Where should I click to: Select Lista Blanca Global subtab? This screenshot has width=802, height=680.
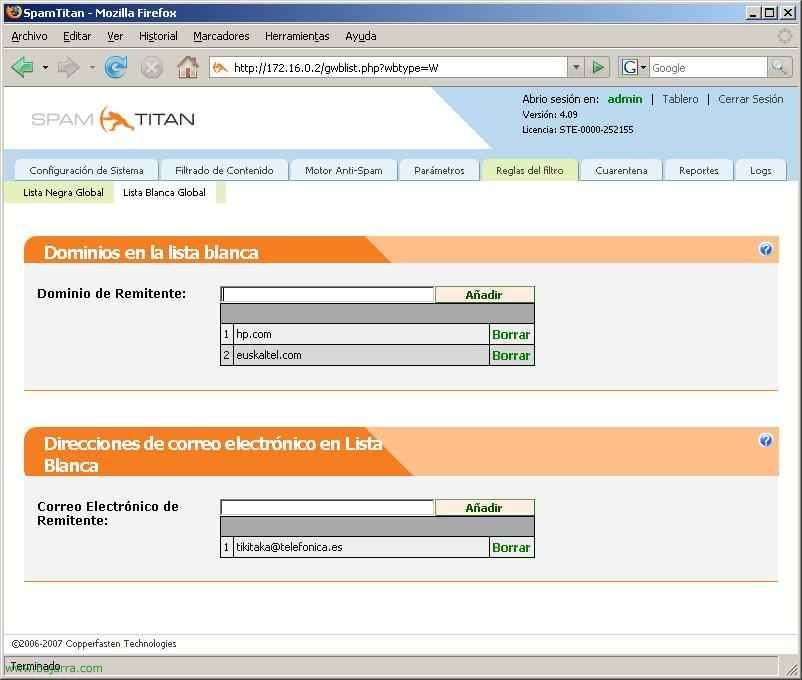click(x=164, y=193)
